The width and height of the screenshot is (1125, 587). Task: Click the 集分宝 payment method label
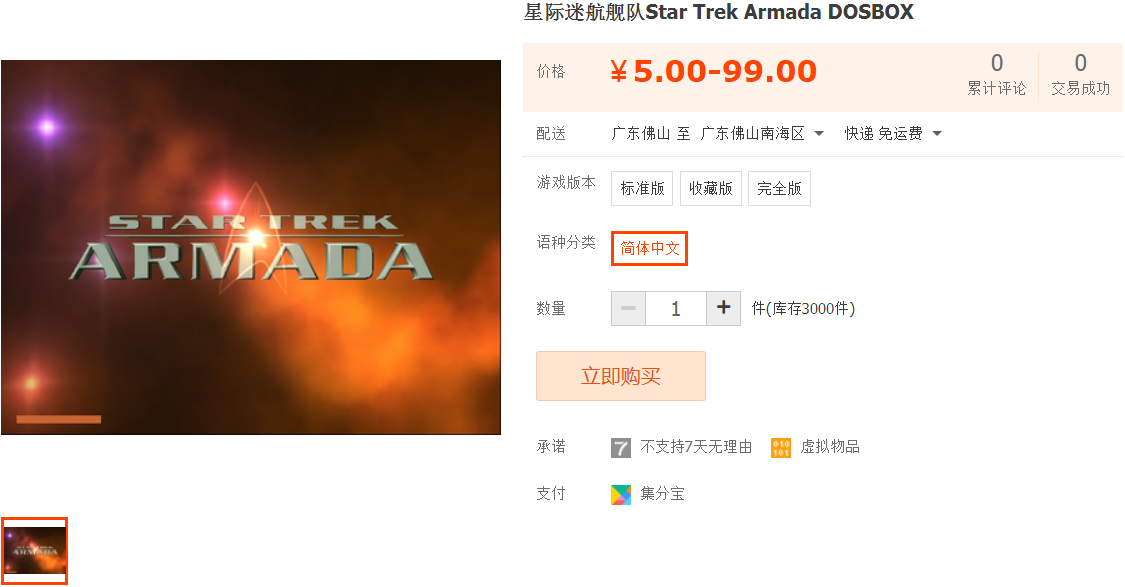click(x=662, y=494)
